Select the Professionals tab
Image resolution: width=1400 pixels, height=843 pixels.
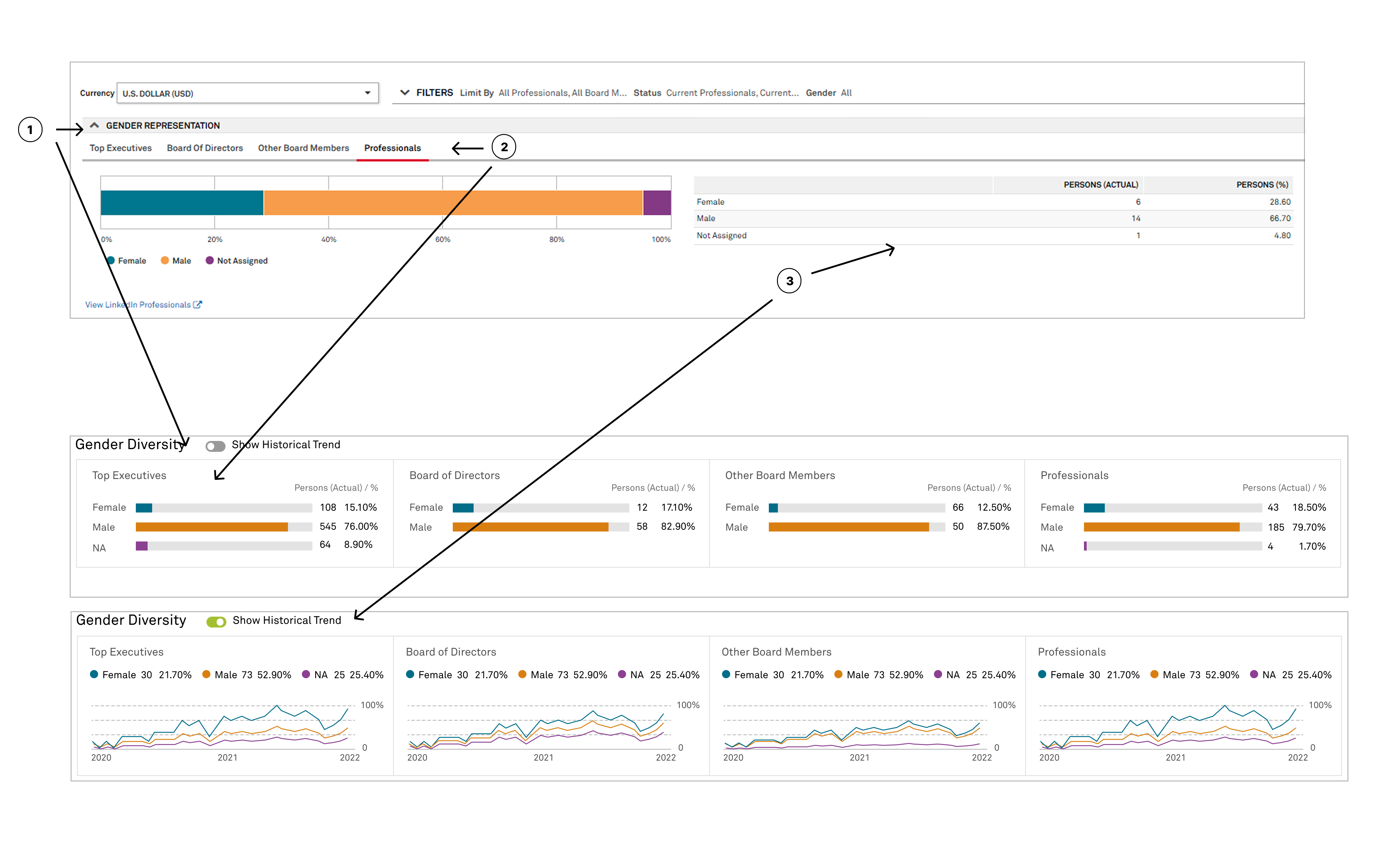coord(392,148)
